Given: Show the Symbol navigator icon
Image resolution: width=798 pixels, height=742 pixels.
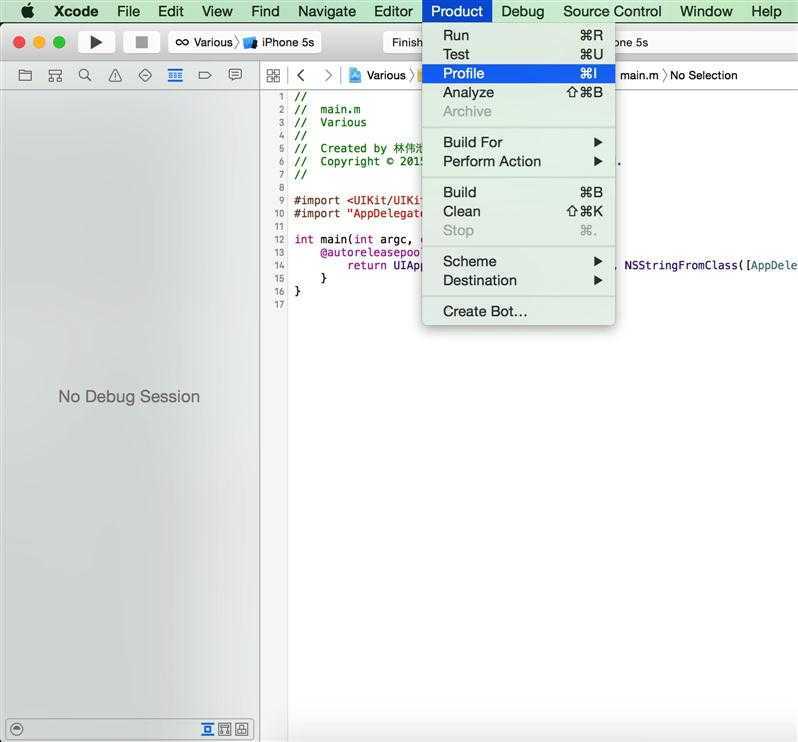Looking at the screenshot, I should click(x=55, y=76).
